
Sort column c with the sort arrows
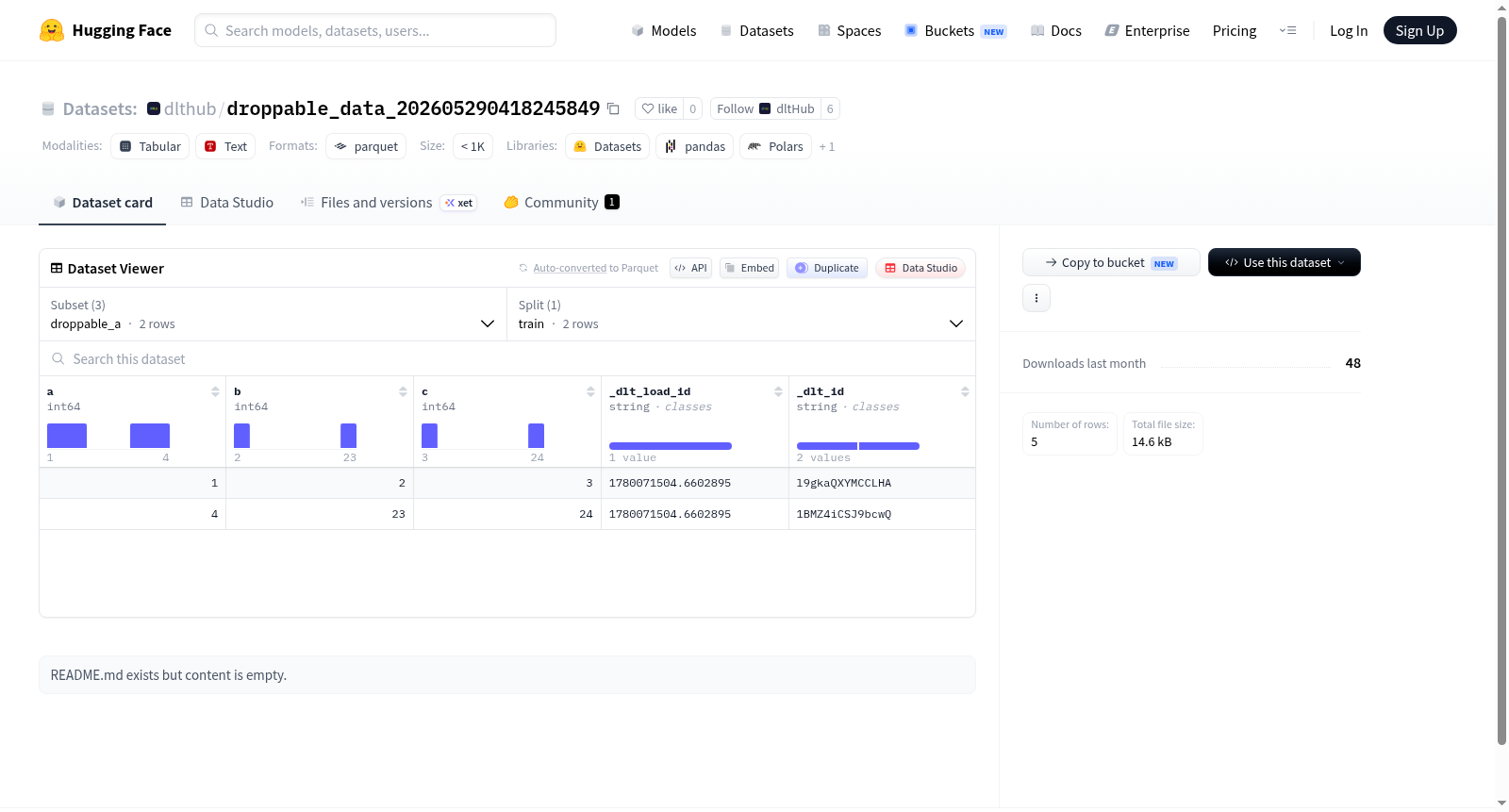[x=590, y=391]
